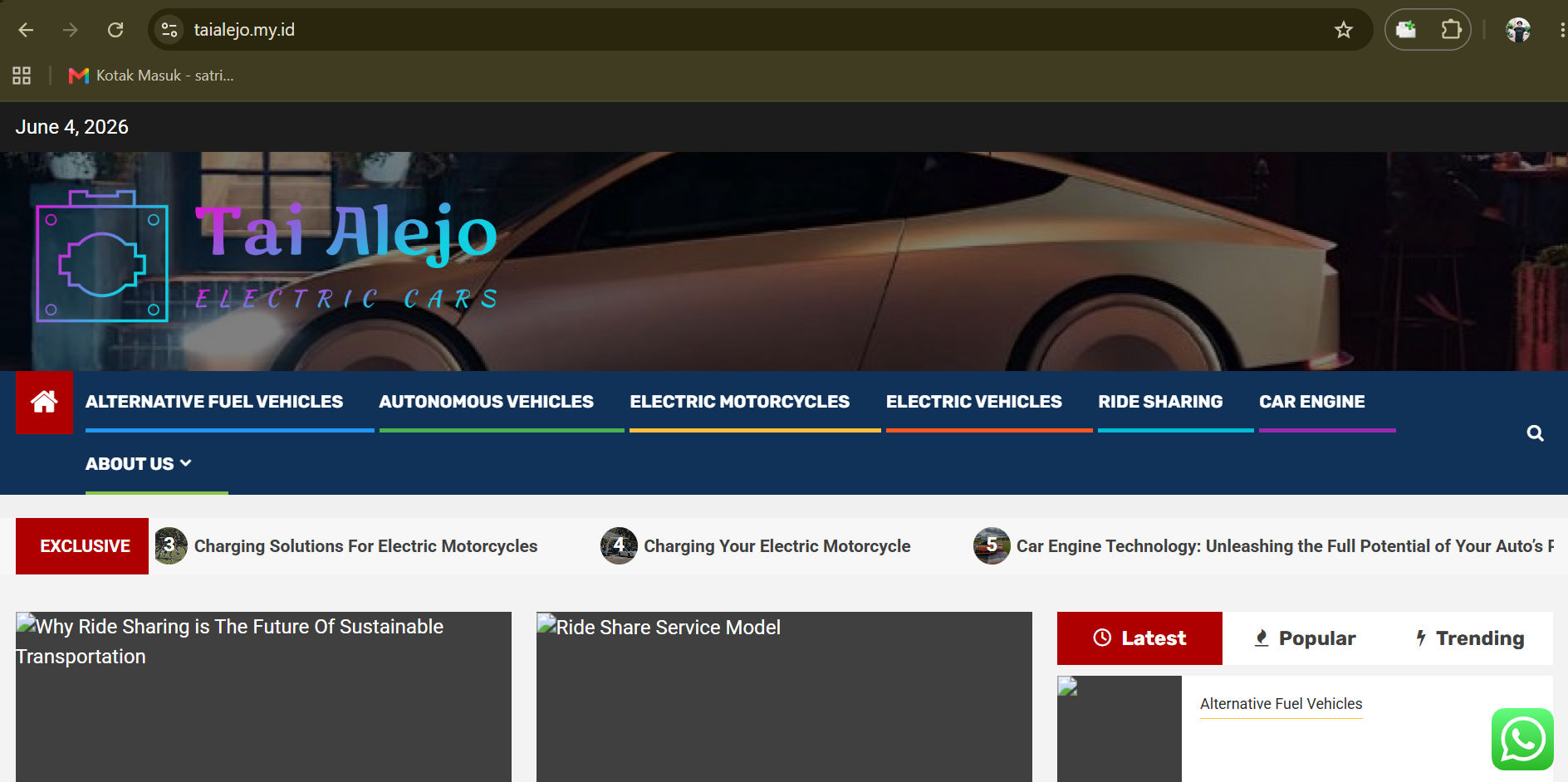1568x782 pixels.
Task: Click the ticker thumbnail numbered 3
Action: 170,546
